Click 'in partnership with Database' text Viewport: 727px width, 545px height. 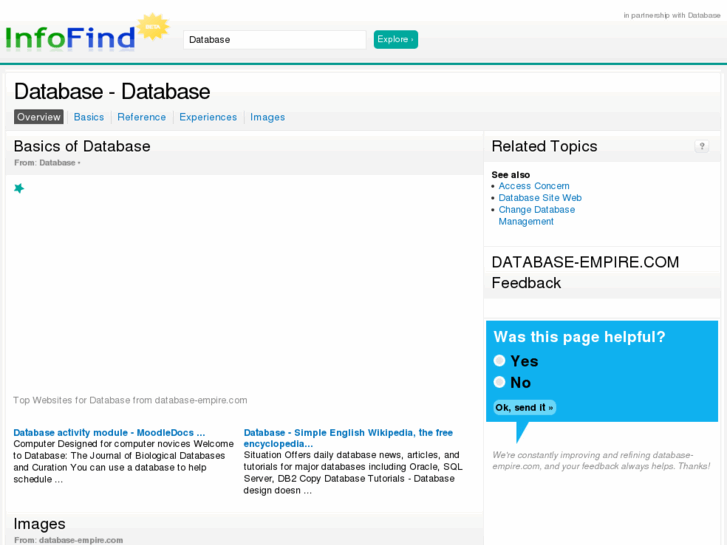tap(672, 15)
